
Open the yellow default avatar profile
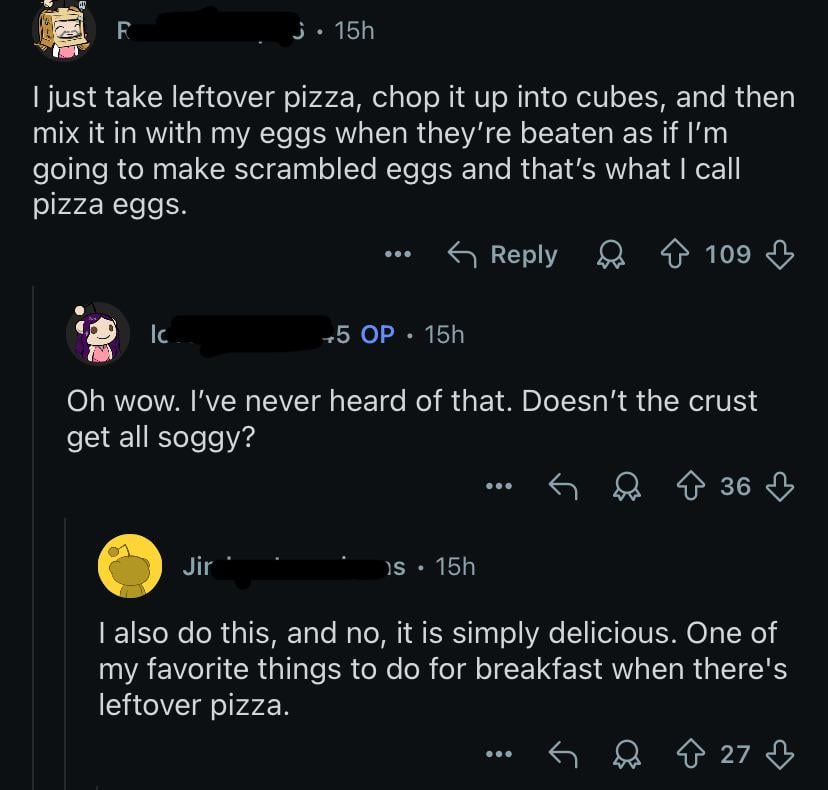coord(130,567)
